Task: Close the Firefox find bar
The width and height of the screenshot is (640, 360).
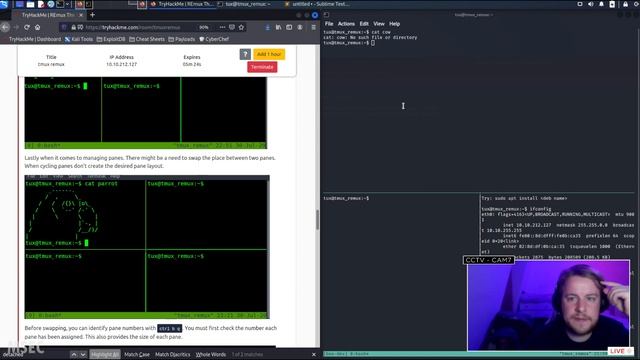Action: pos(313,354)
